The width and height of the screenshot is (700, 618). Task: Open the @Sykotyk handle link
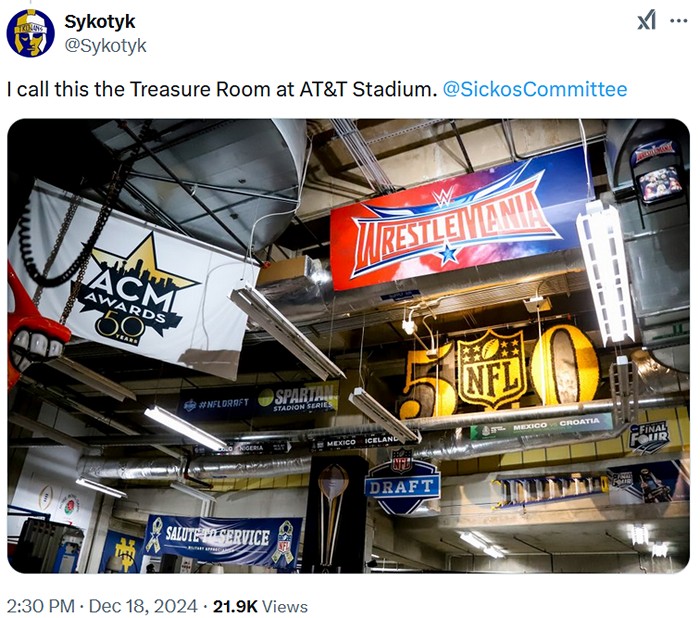105,46
